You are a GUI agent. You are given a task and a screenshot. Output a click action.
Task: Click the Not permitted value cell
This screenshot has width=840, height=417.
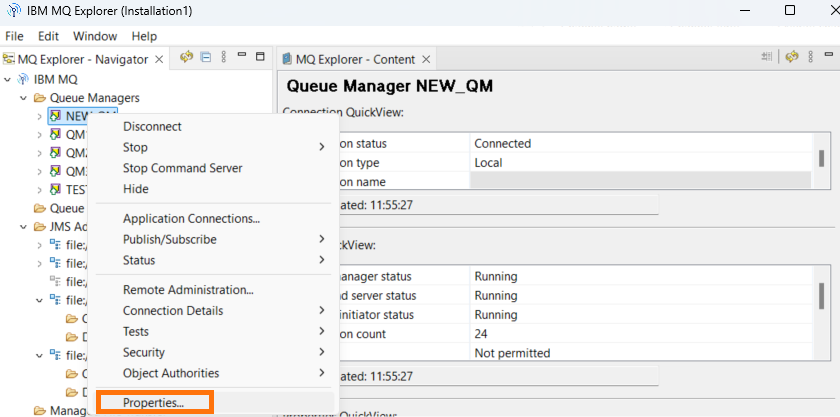(x=641, y=353)
